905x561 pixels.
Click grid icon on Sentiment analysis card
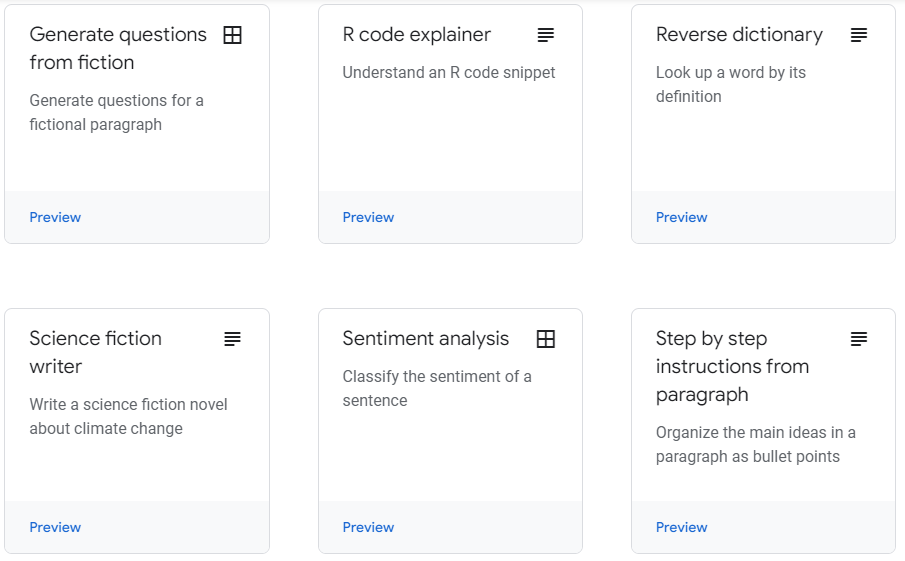pyautogui.click(x=545, y=339)
